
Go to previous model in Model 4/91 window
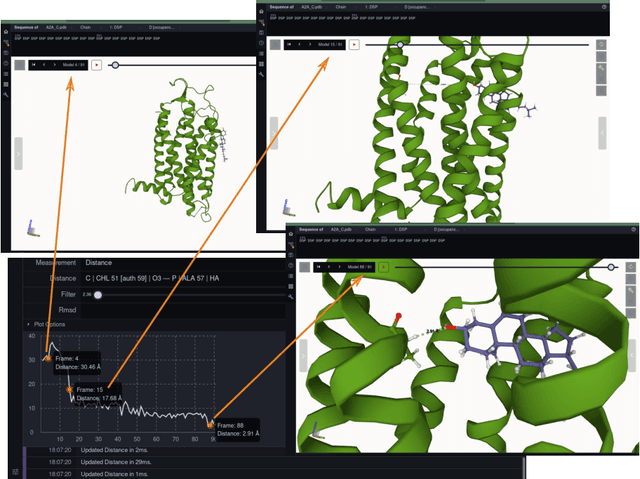44,65
